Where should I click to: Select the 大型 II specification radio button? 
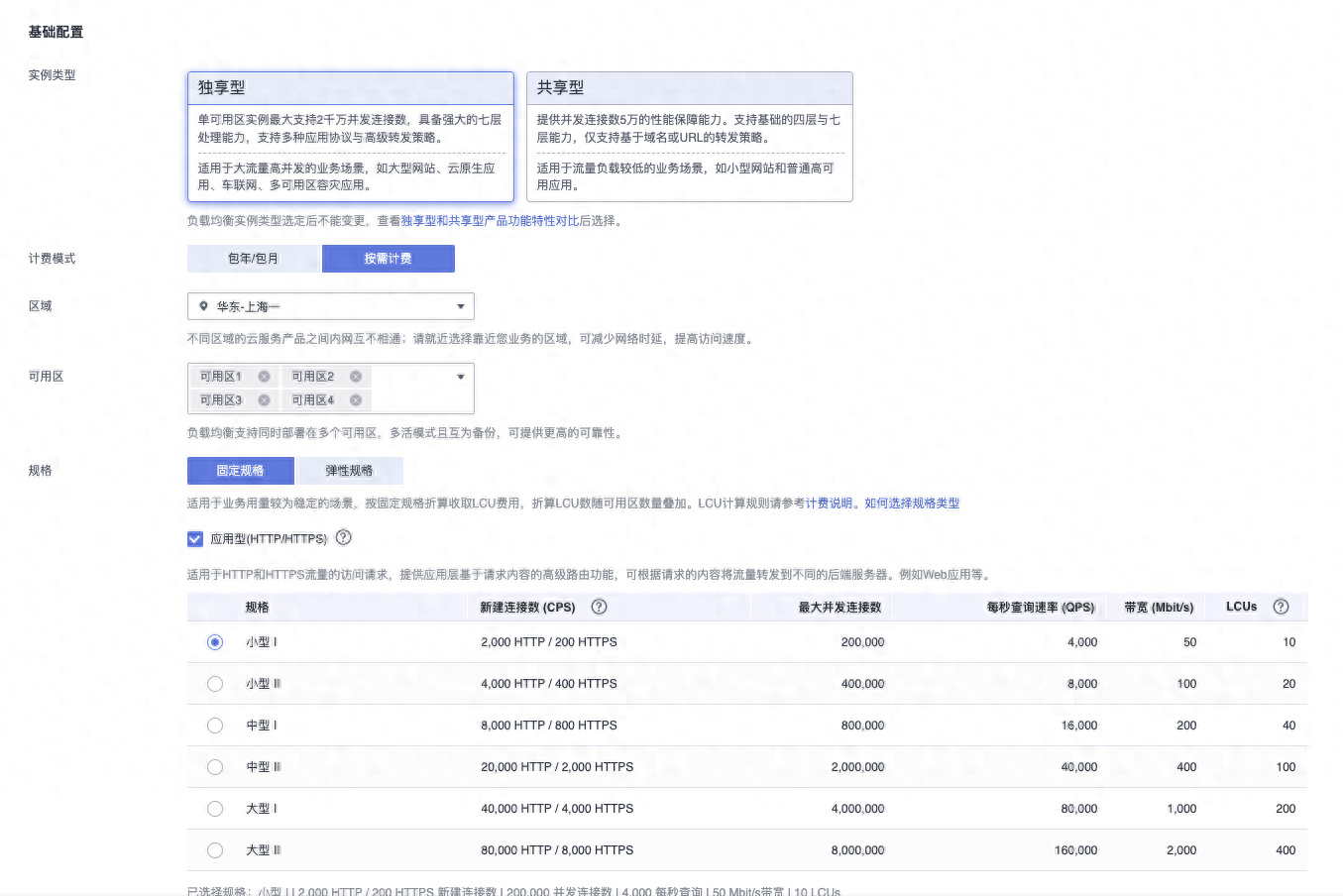(x=215, y=849)
